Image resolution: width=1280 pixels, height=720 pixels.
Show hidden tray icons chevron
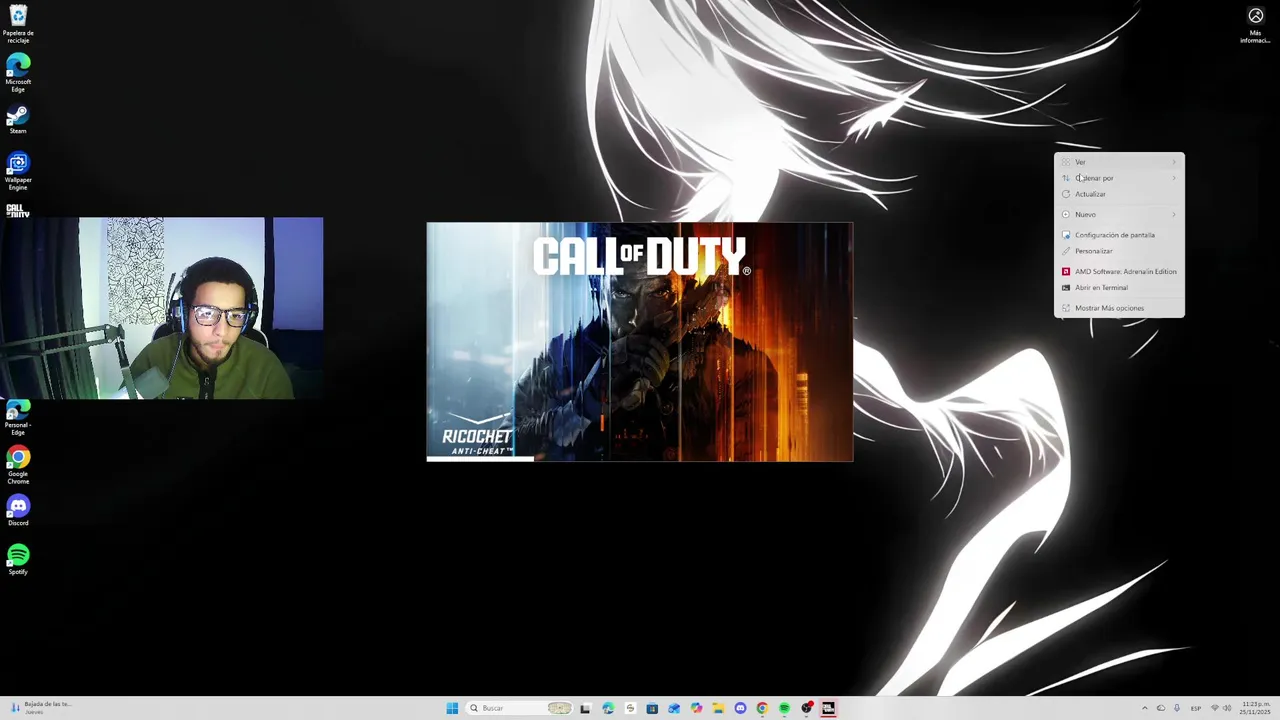click(x=1145, y=708)
